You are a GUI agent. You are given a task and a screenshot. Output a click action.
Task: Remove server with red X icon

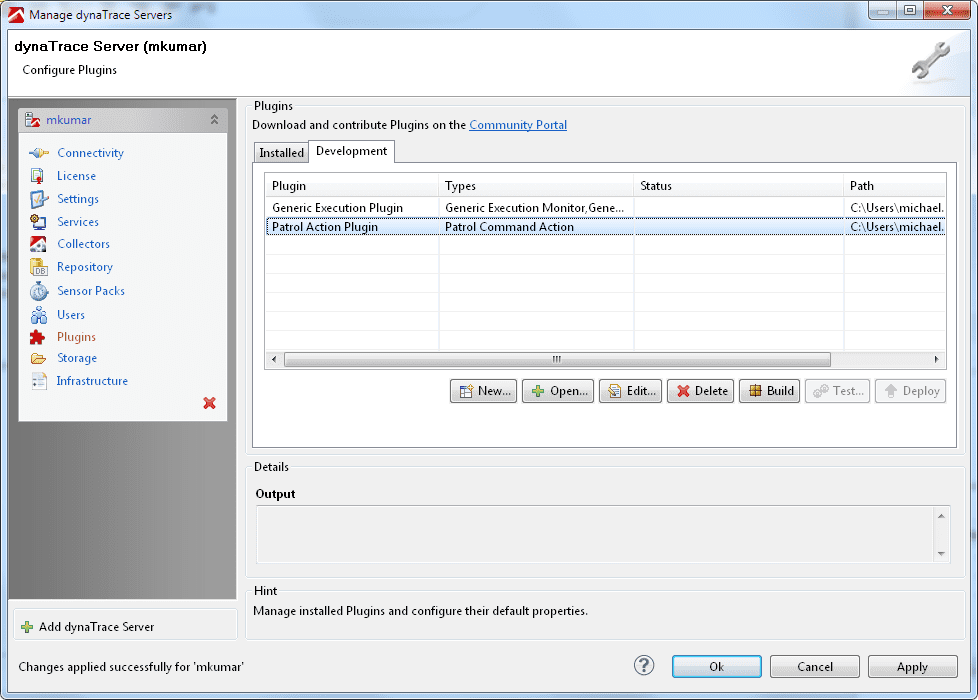210,403
